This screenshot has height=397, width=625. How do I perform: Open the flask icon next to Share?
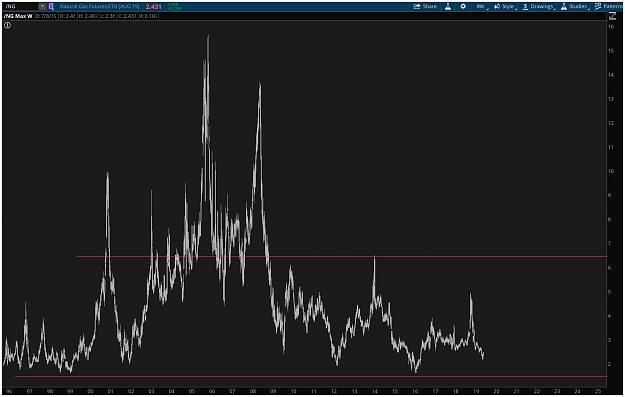(x=448, y=6)
